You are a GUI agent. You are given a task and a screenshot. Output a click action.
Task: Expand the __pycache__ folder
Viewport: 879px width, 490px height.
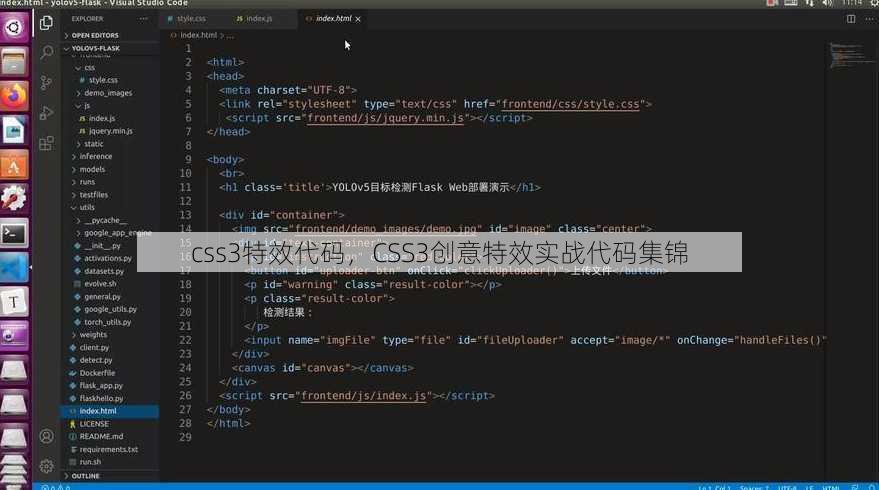click(104, 220)
